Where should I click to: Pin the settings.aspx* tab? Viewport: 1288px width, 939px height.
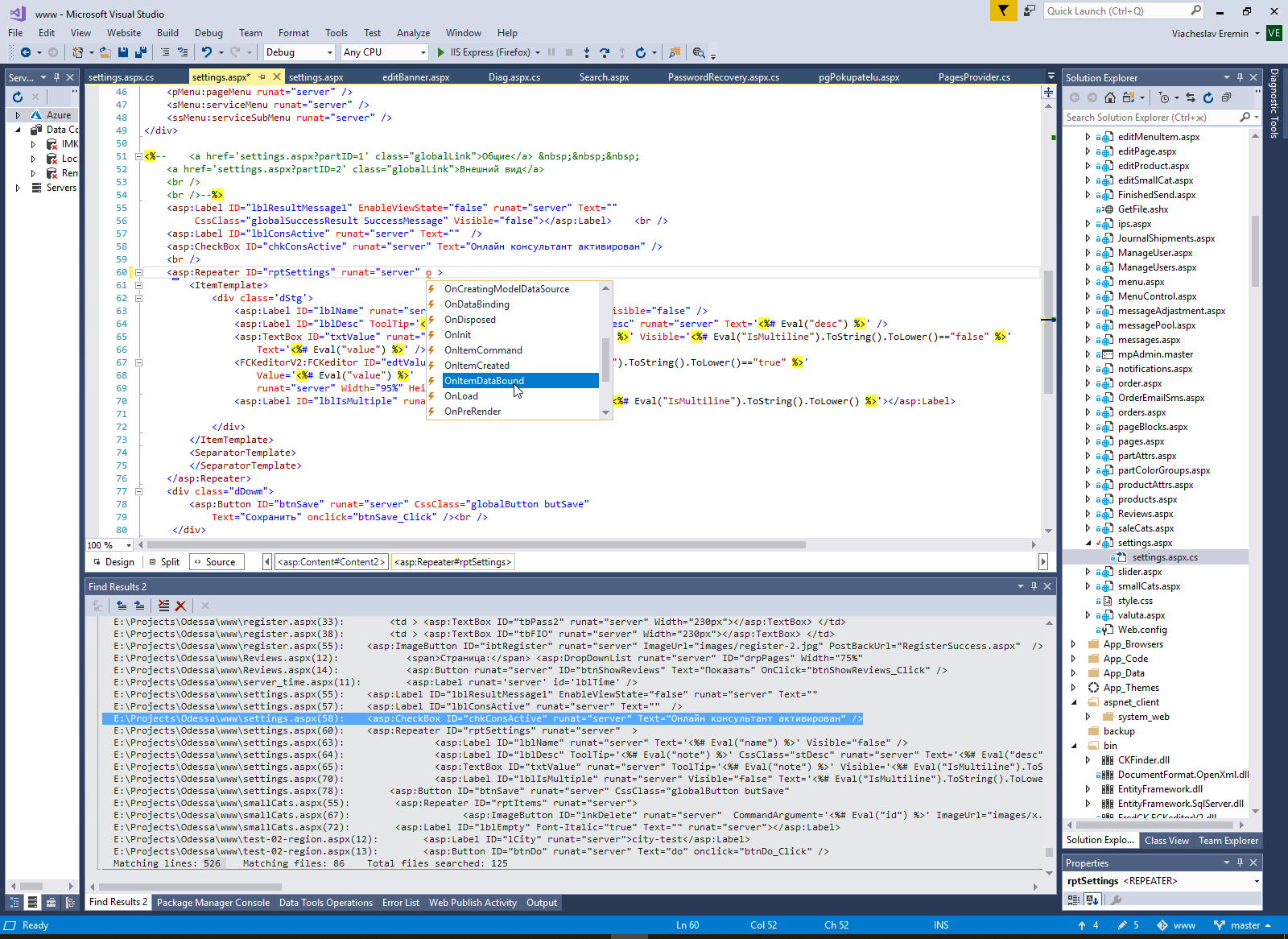tap(262, 77)
